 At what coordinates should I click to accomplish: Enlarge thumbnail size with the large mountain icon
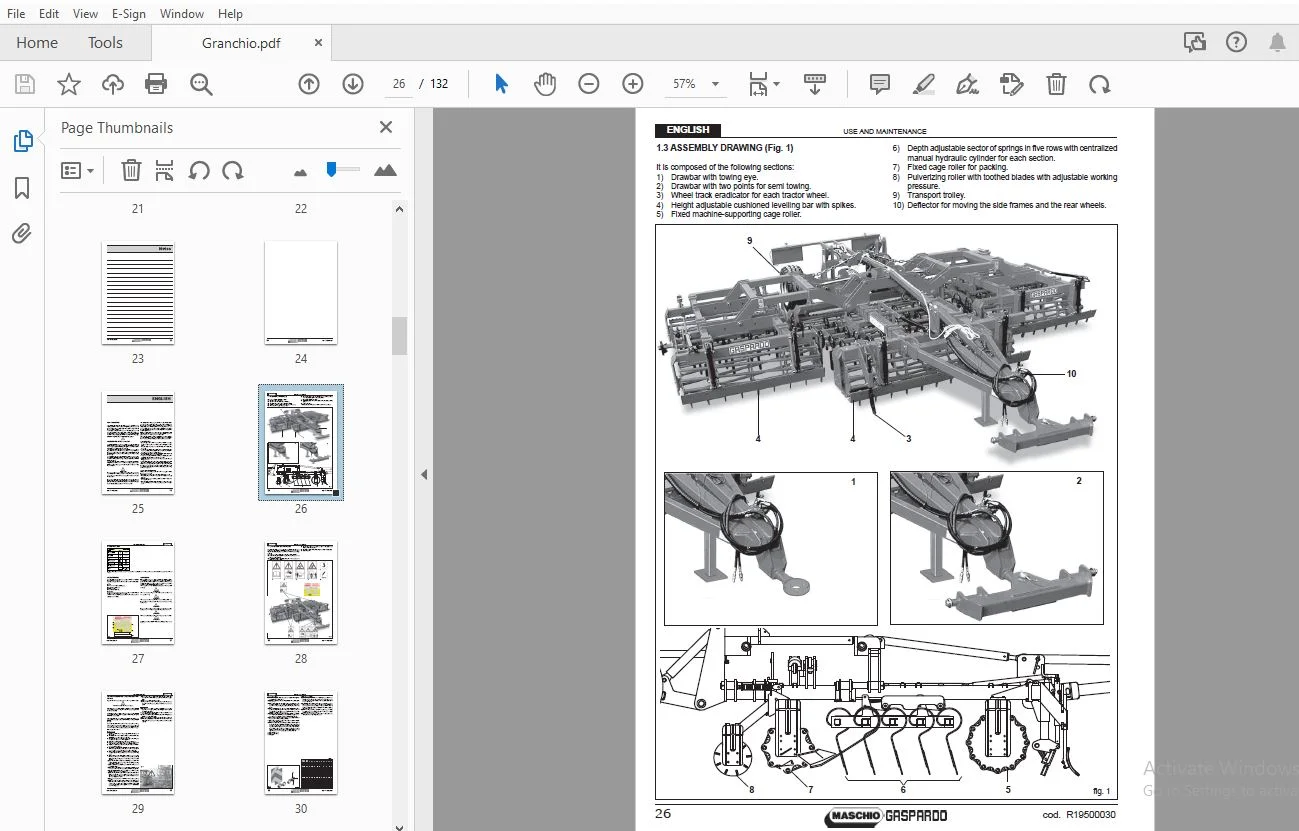click(385, 170)
